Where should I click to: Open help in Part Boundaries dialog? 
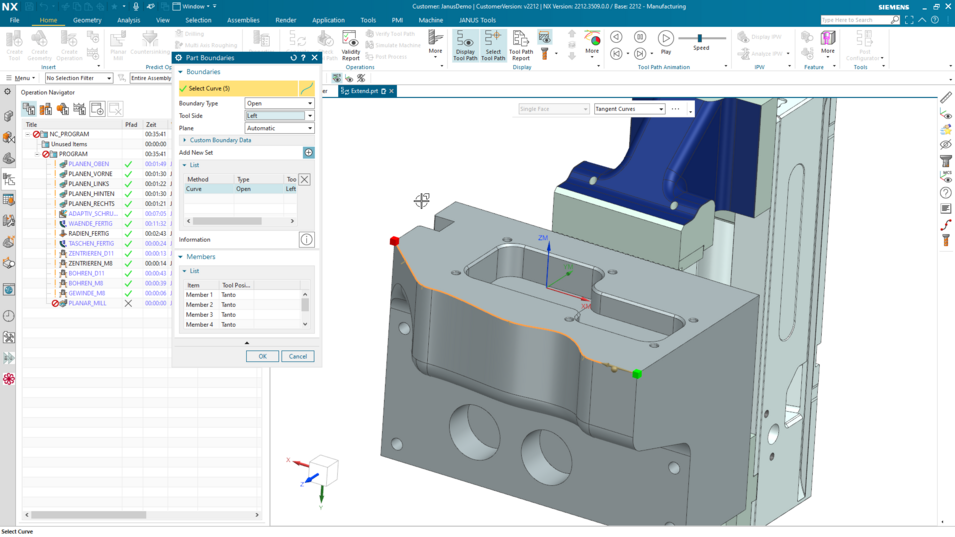303,58
